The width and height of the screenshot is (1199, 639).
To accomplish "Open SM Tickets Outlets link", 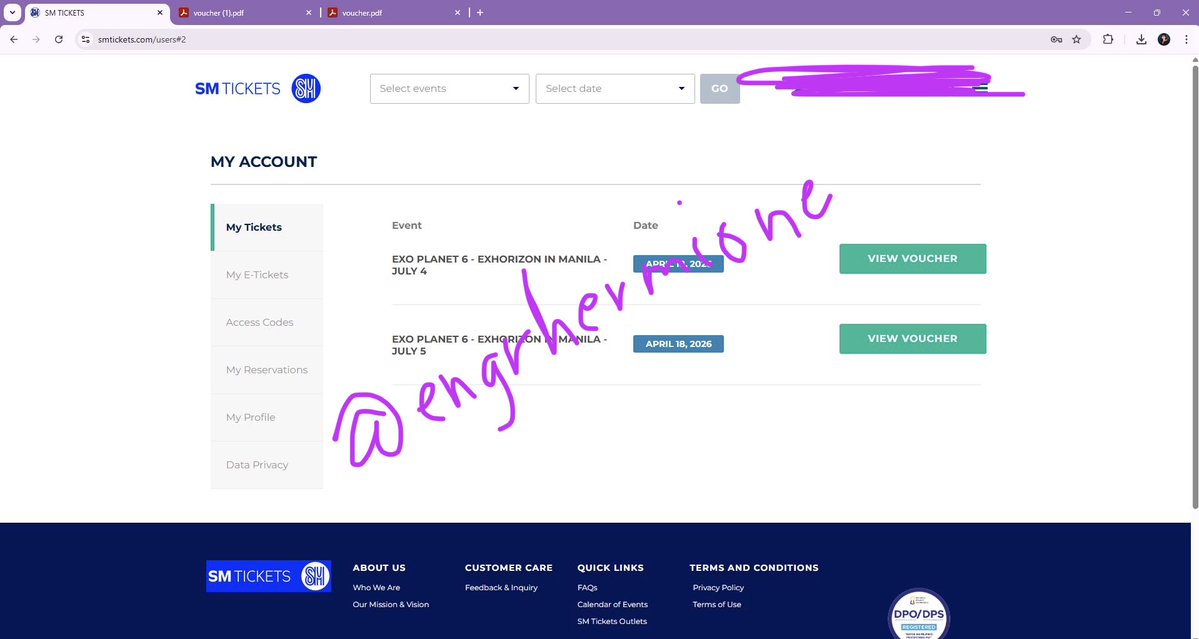I will pyautogui.click(x=612, y=621).
